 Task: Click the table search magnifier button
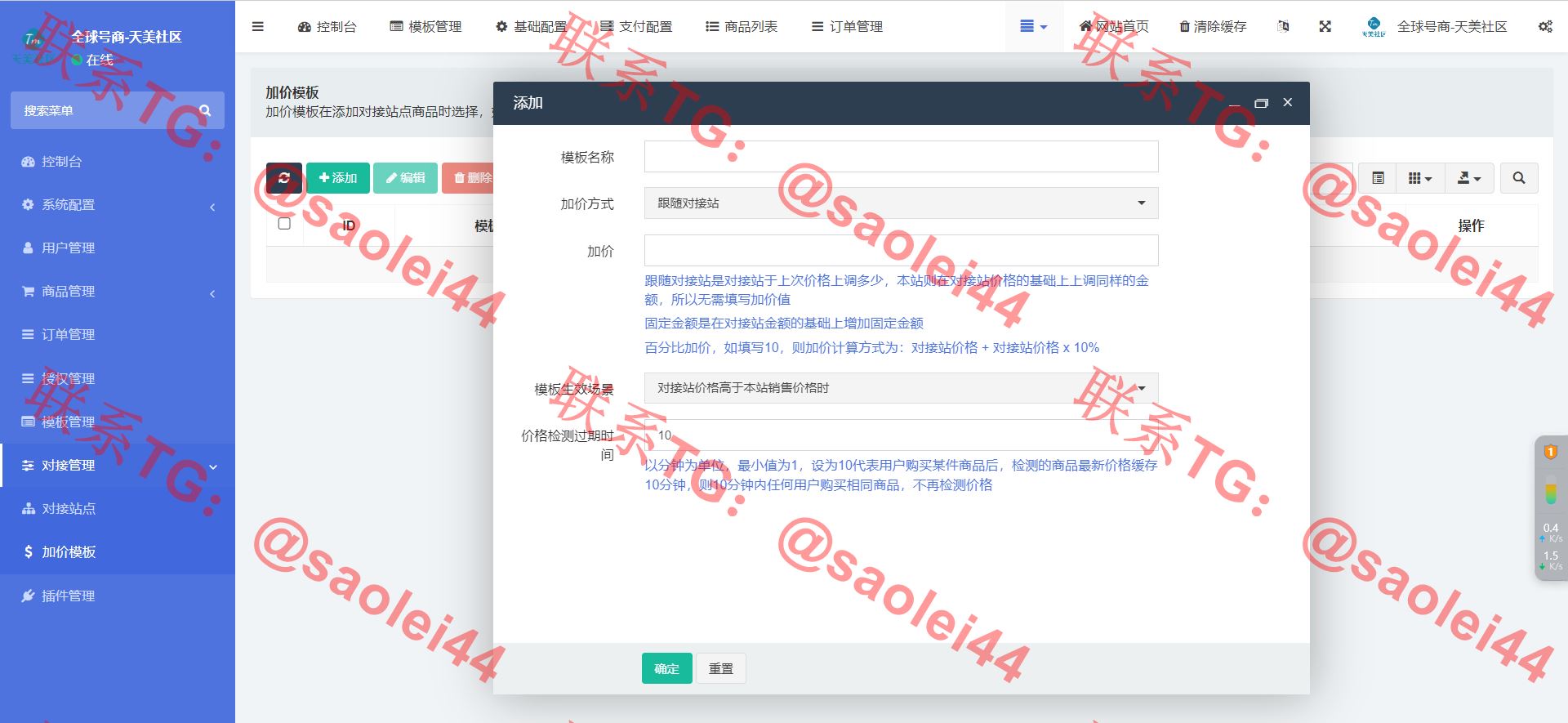tap(1519, 178)
